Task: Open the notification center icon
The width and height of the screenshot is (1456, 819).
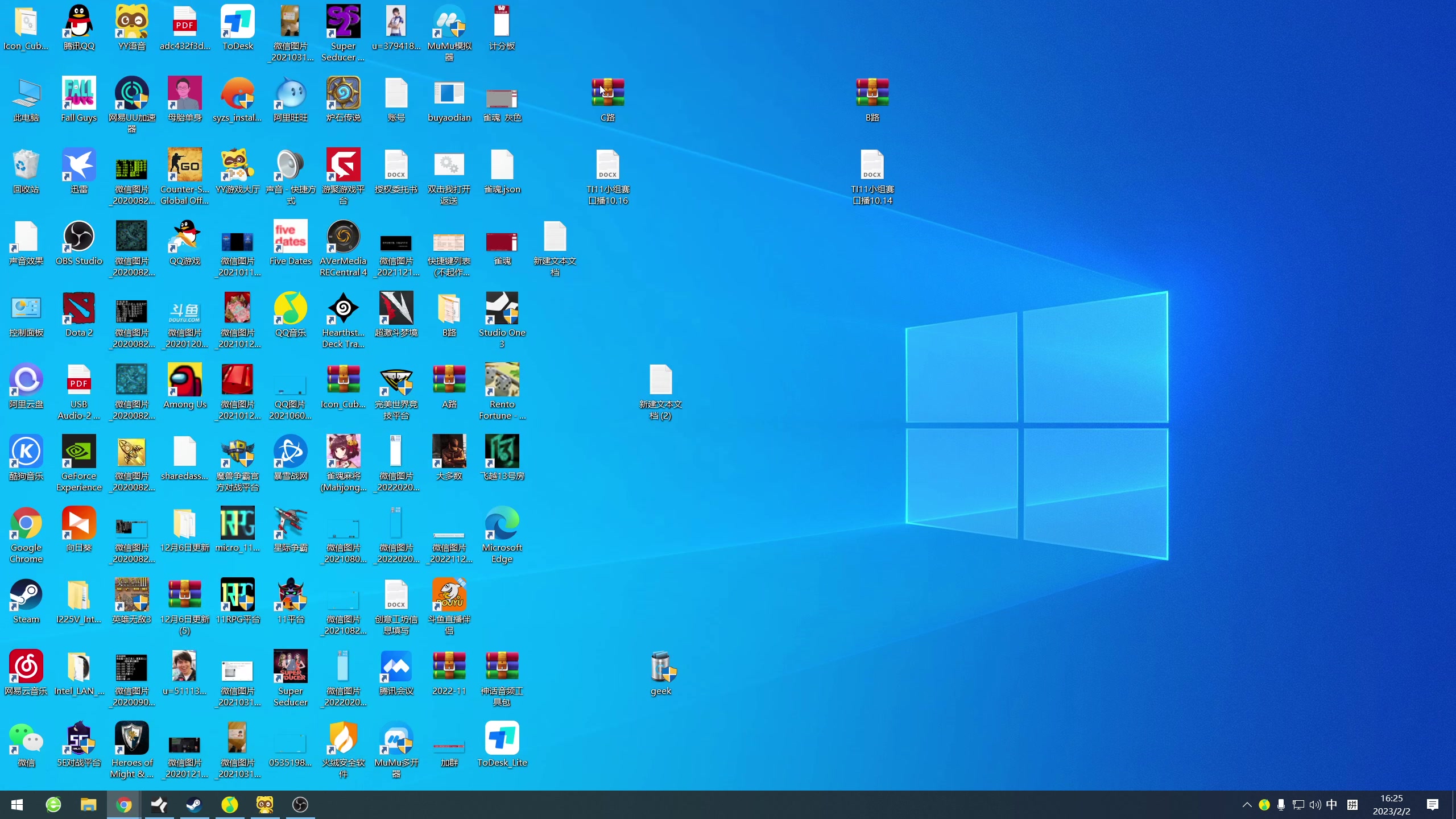Action: point(1432,805)
